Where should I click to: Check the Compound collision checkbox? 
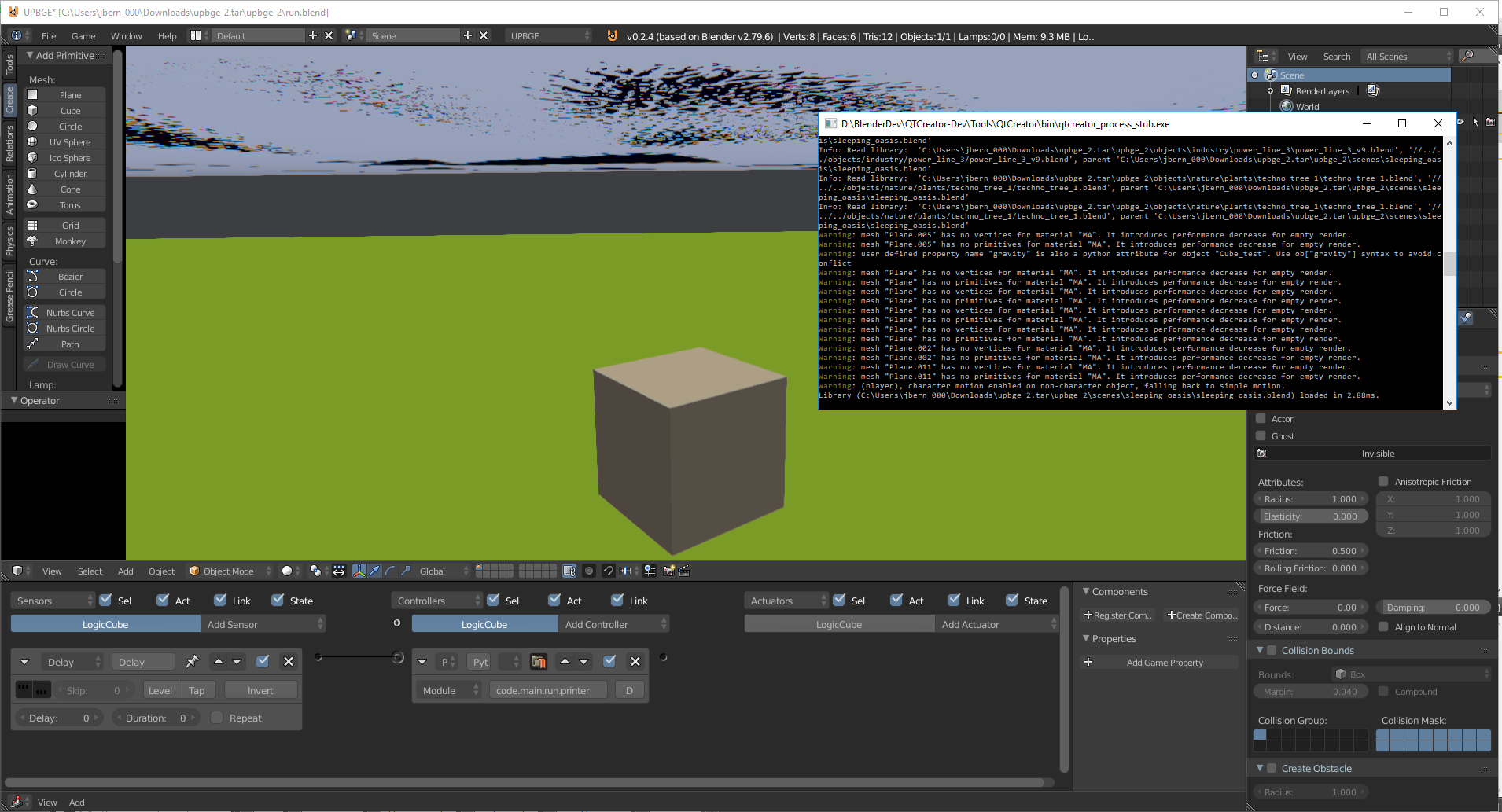[1383, 692]
